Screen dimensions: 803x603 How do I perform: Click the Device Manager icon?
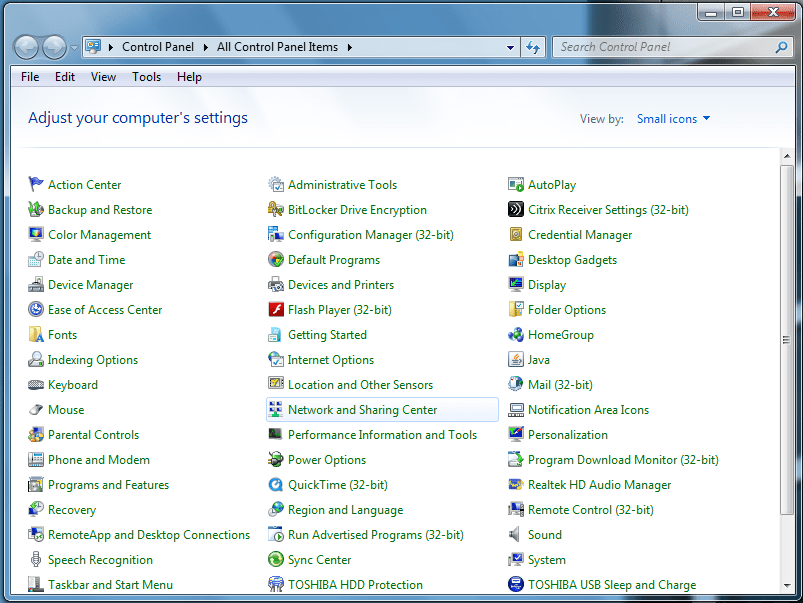[x=36, y=284]
